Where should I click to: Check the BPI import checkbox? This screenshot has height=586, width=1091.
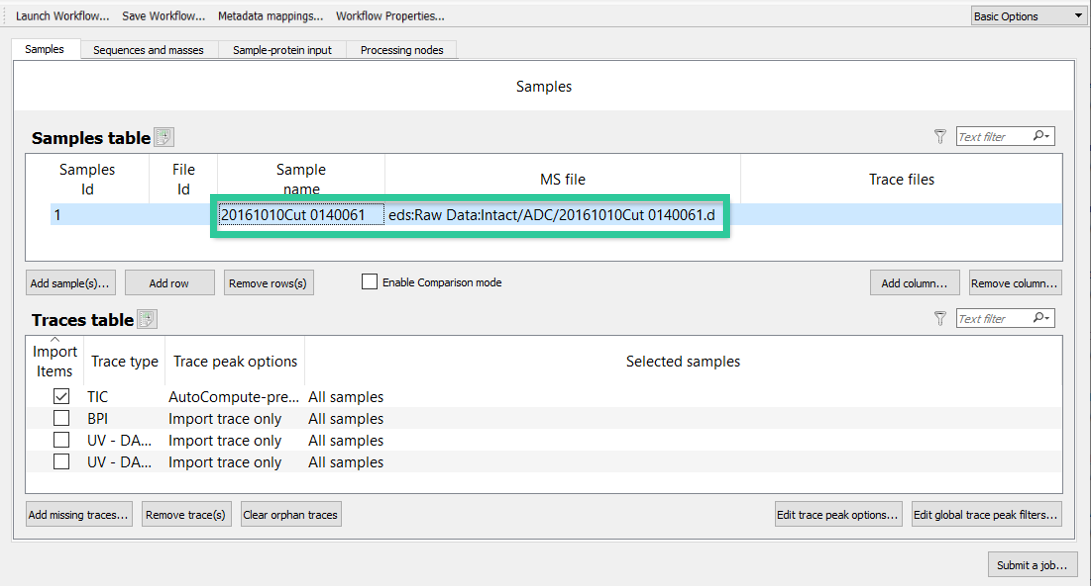[x=61, y=418]
